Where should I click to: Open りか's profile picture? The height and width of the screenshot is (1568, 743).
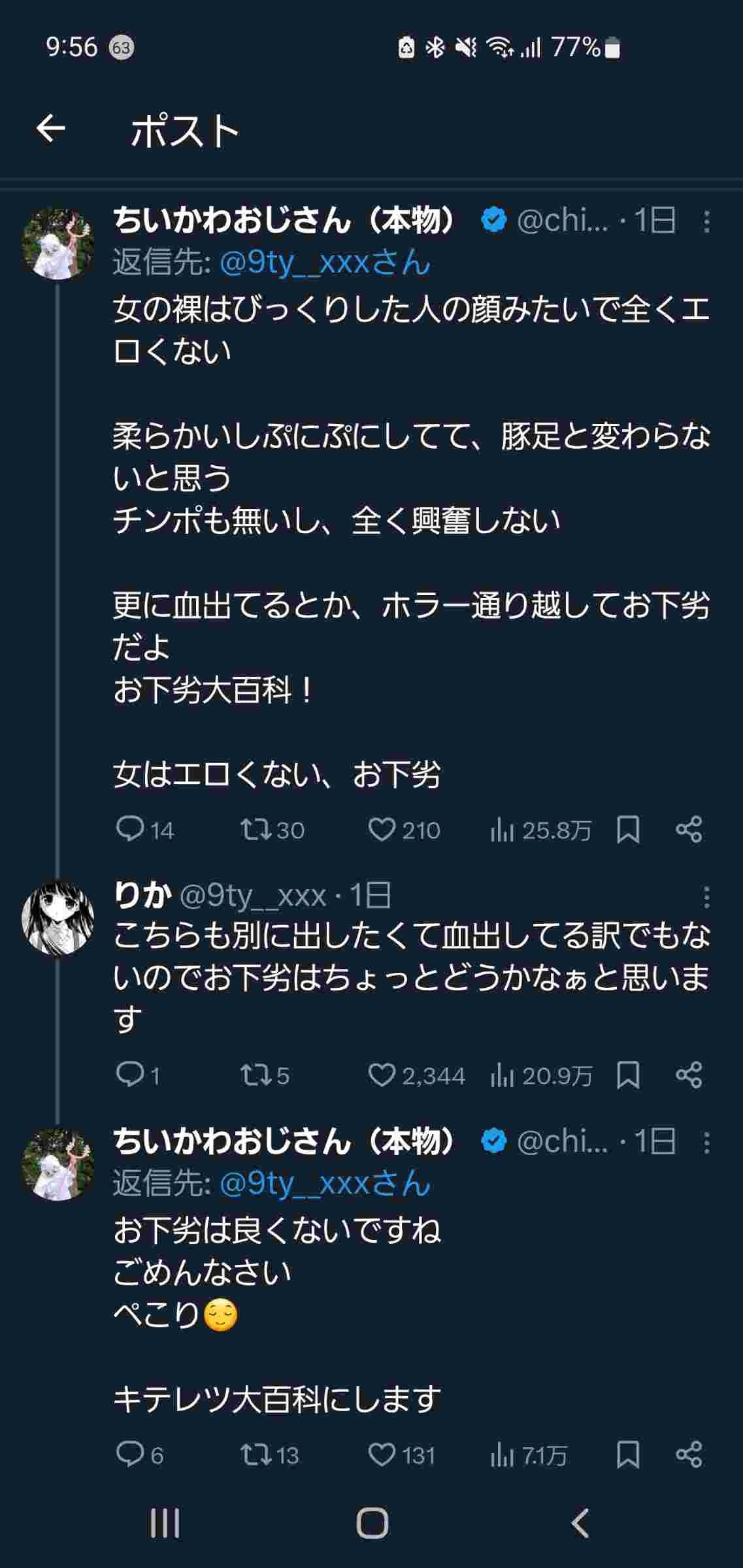point(58,918)
